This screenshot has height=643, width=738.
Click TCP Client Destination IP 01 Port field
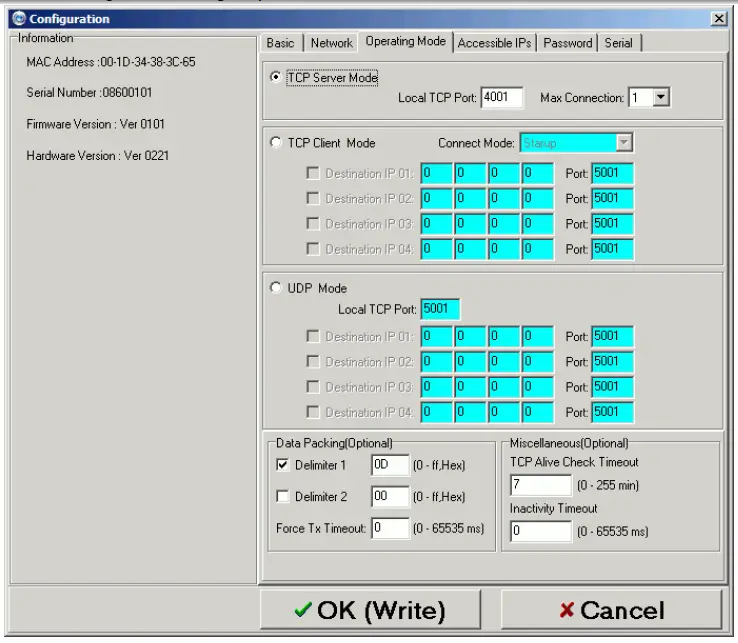coord(612,173)
